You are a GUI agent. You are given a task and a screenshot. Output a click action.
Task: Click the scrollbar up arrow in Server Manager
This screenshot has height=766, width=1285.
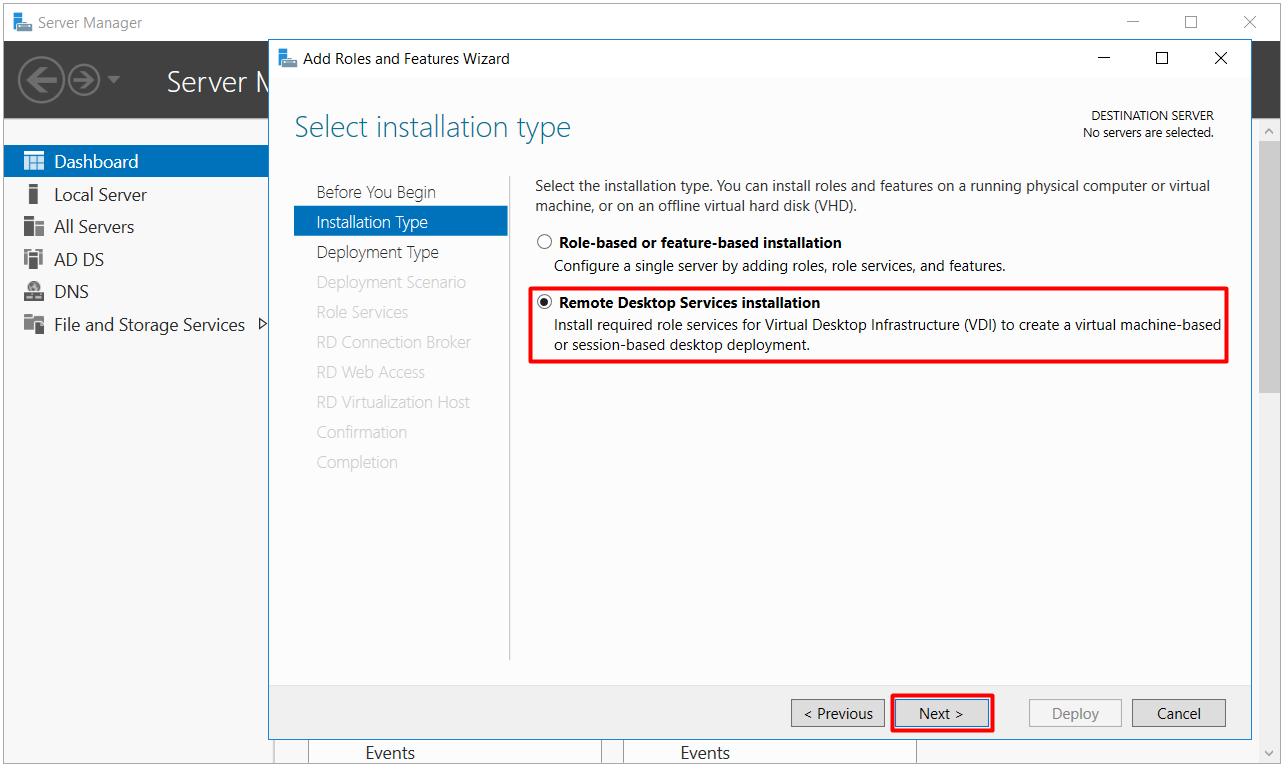1269,130
